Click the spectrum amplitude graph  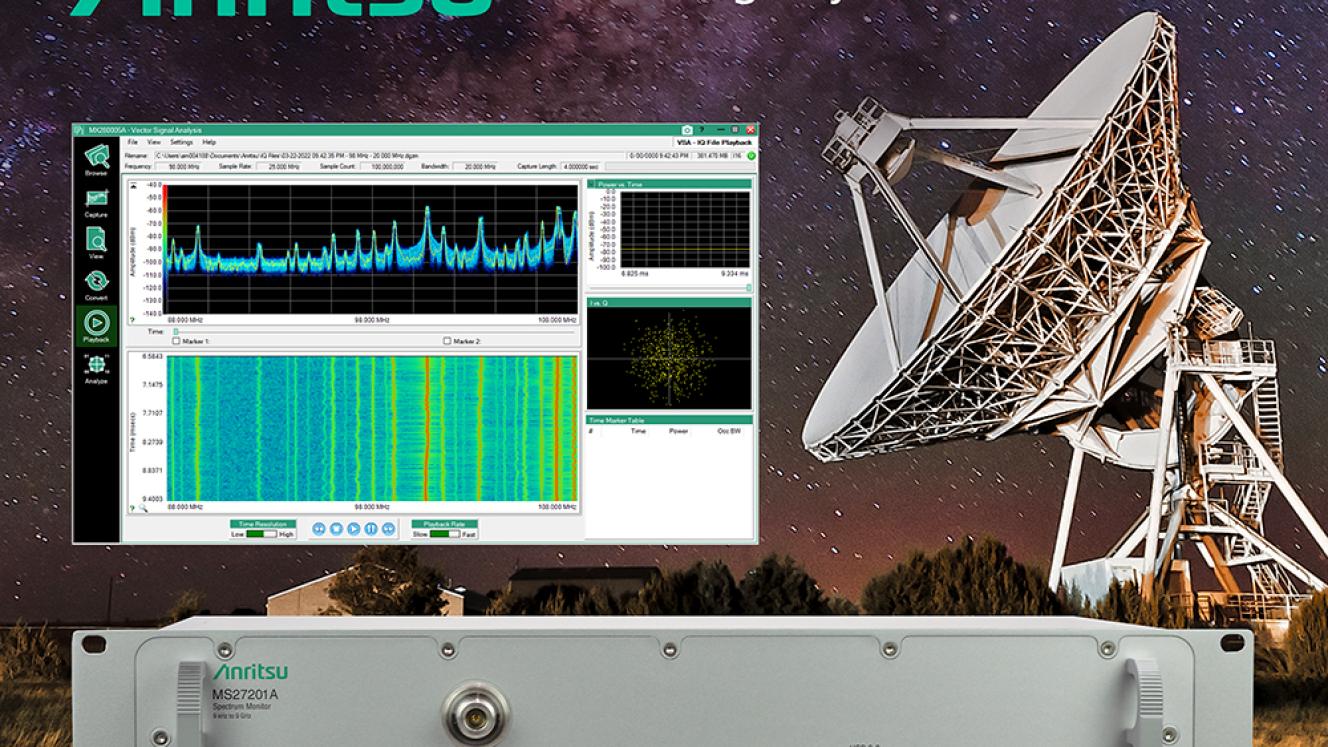[x=372, y=249]
